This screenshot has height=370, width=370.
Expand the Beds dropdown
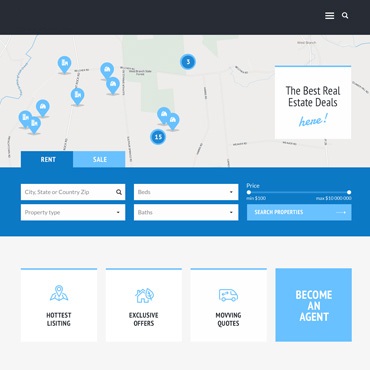coord(186,192)
